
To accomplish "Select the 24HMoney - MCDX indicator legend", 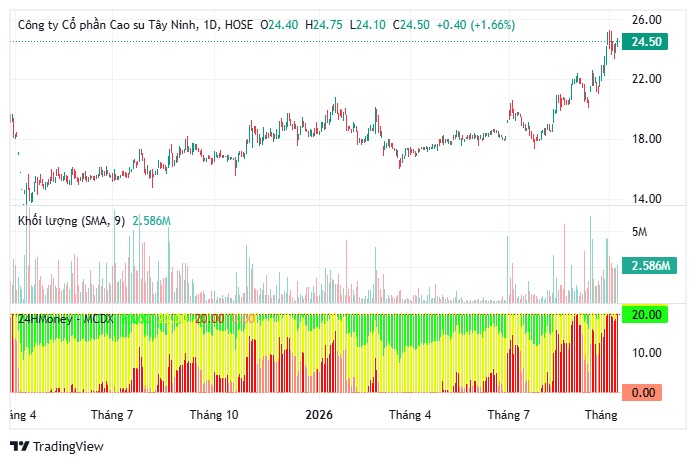I will point(66,319).
